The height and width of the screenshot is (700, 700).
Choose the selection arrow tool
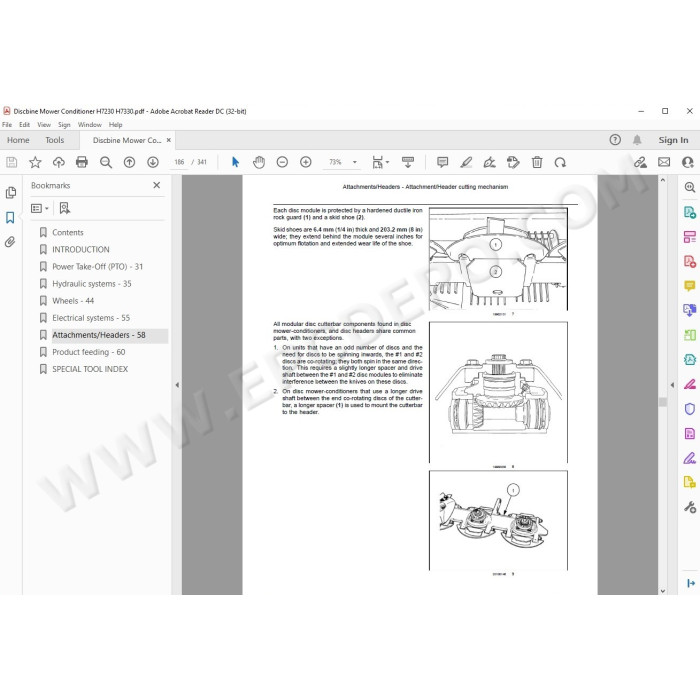pyautogui.click(x=235, y=162)
